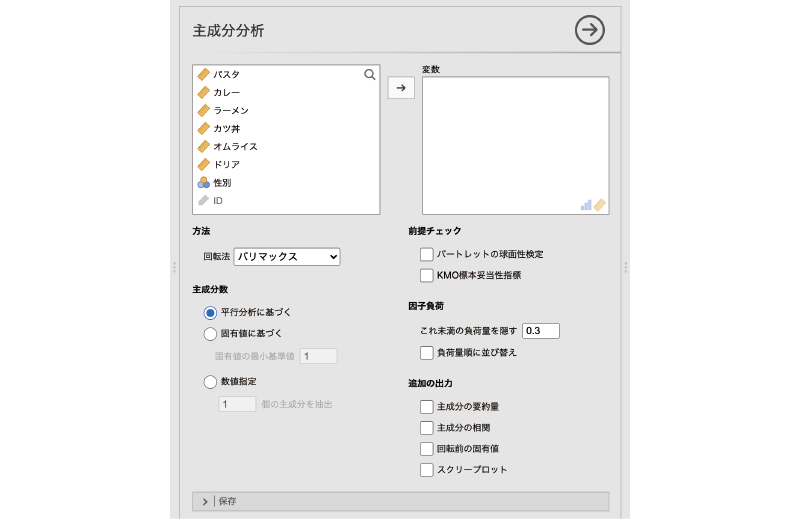This screenshot has width=800, height=523.
Task: Click the ID type icon beside ID
Action: point(204,201)
